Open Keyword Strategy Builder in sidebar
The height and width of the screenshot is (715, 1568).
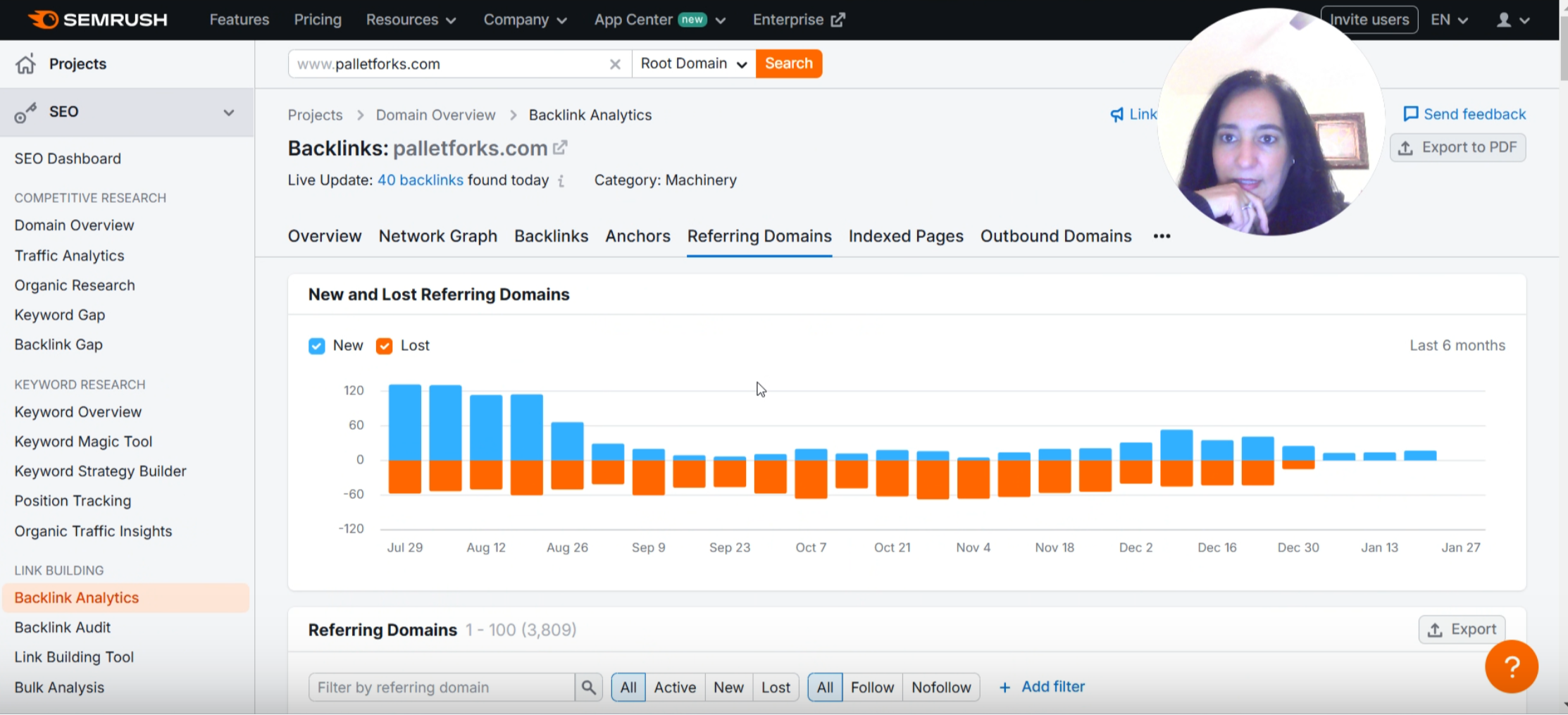[x=100, y=472]
